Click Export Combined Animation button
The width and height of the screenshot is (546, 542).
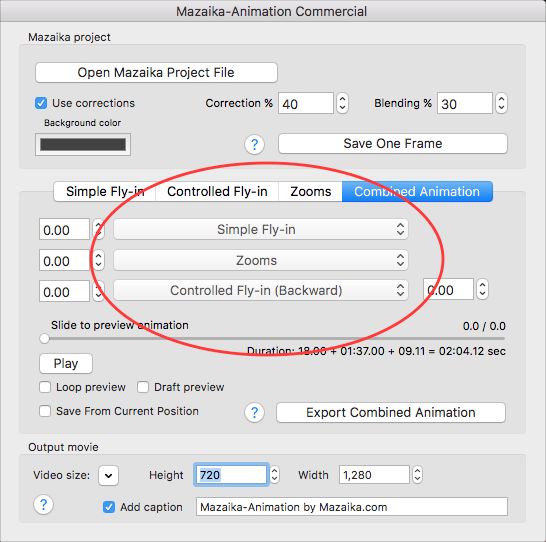click(391, 413)
